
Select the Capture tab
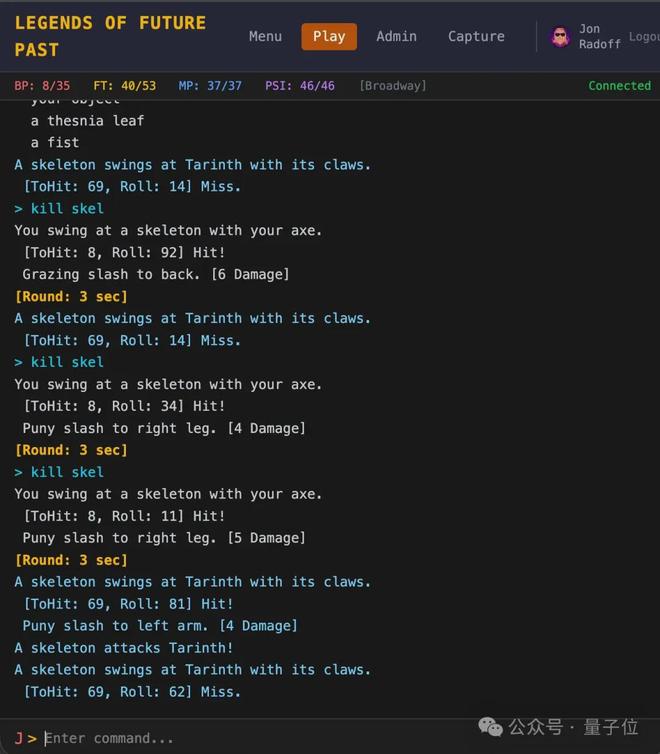pos(476,36)
